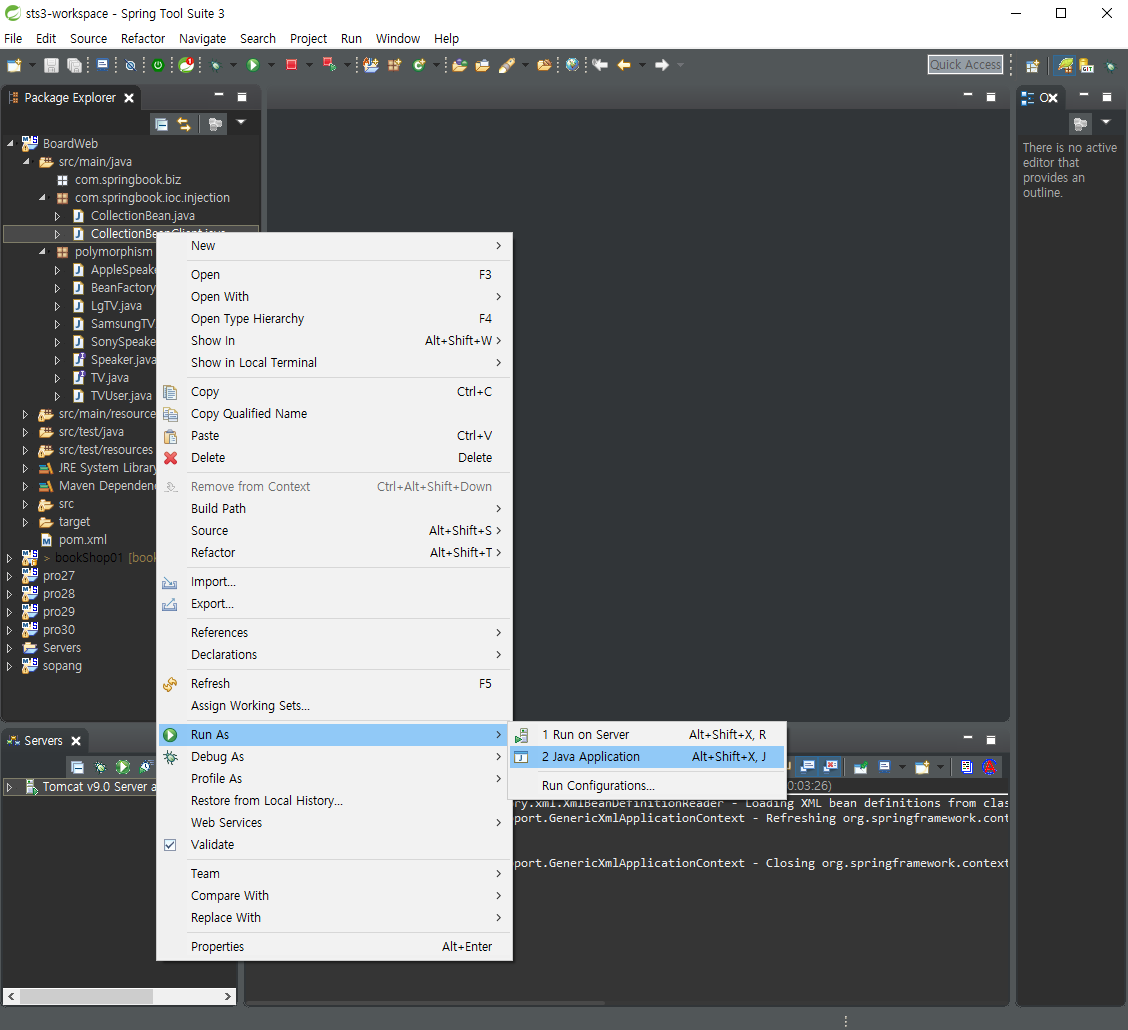
Task: Click the debug server bug icon in Servers view
Action: pyautogui.click(x=100, y=767)
